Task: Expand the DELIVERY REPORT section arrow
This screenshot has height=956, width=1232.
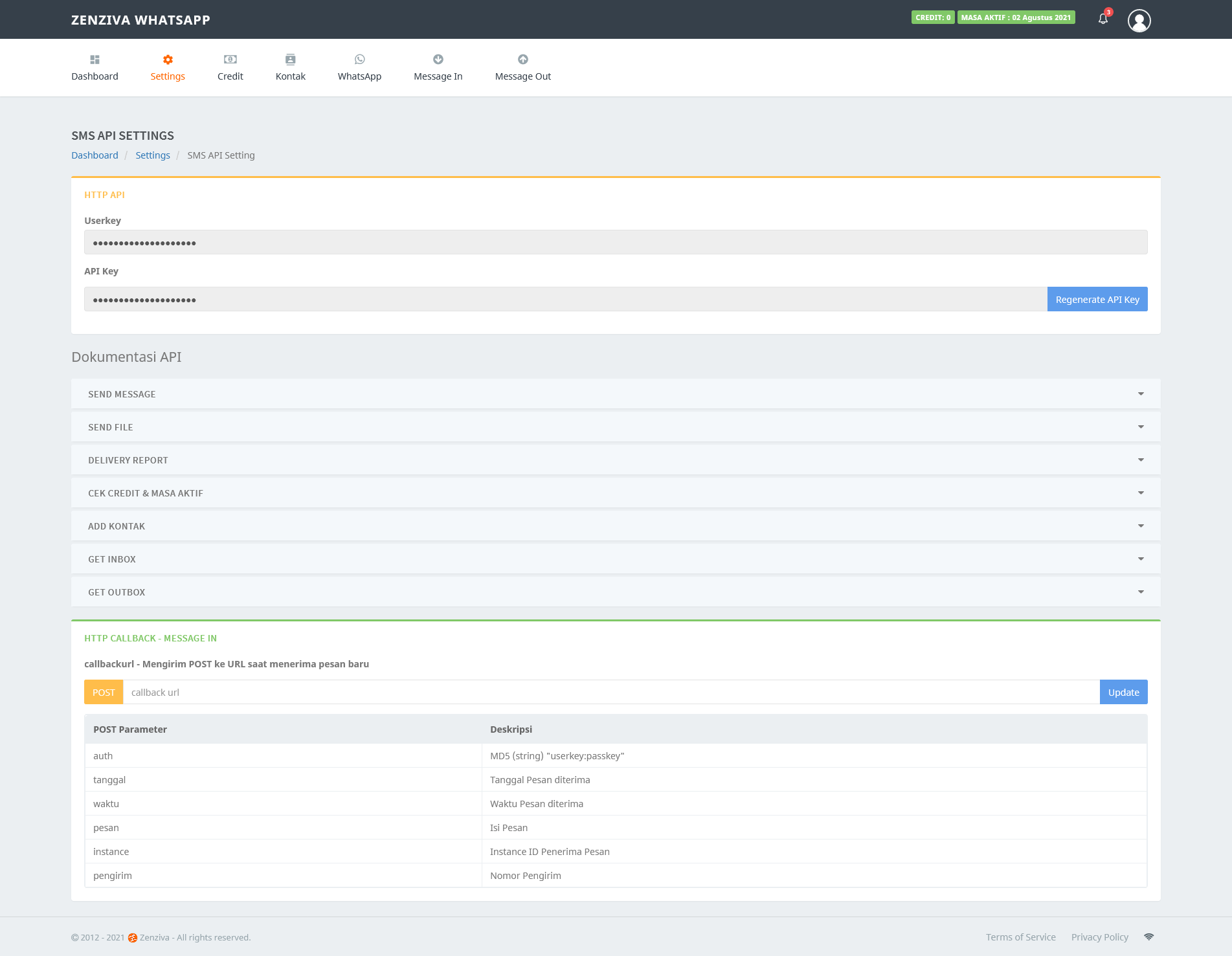Action: click(1141, 460)
